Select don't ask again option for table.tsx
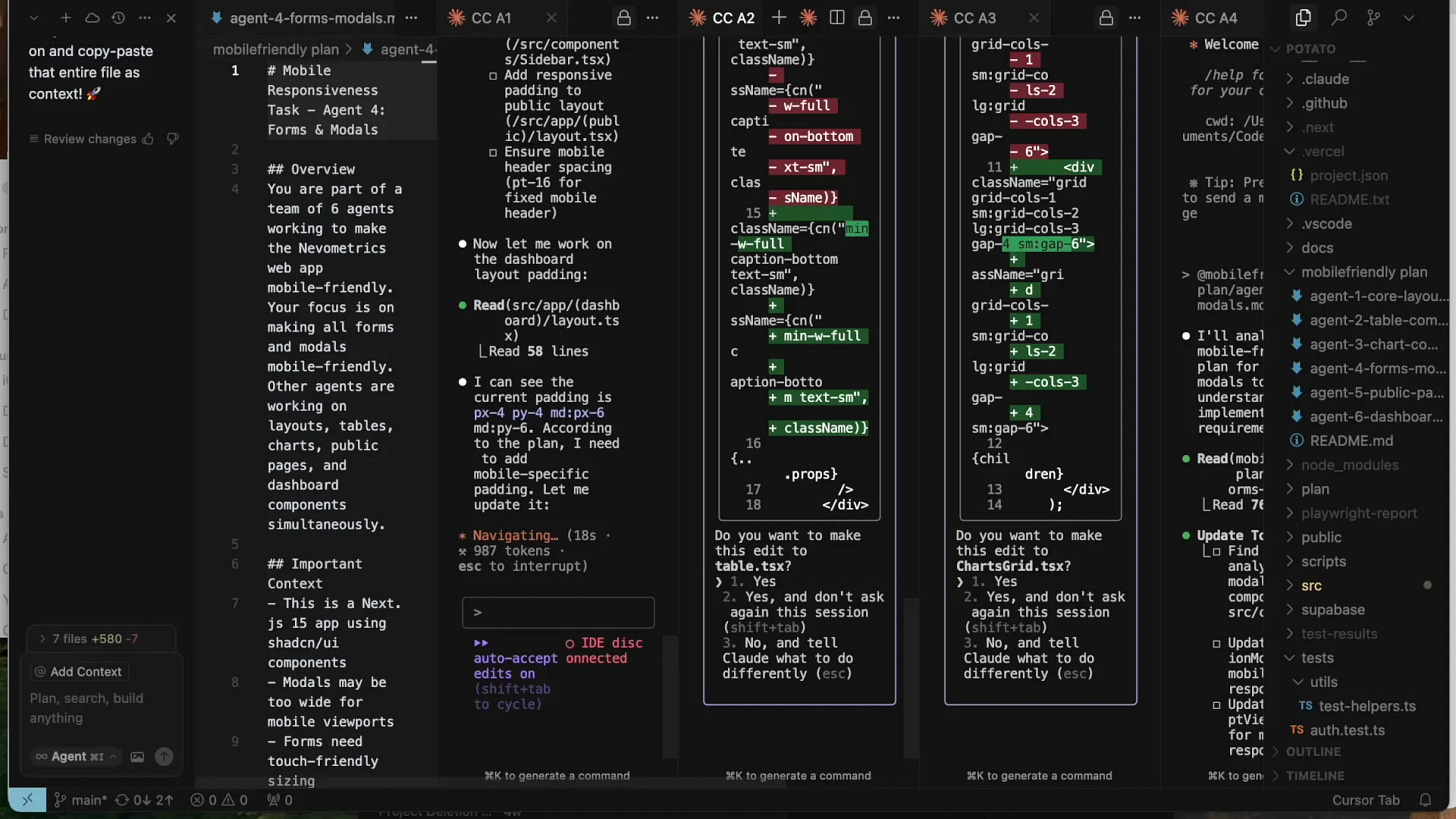This screenshot has height=819, width=1456. coord(803,612)
